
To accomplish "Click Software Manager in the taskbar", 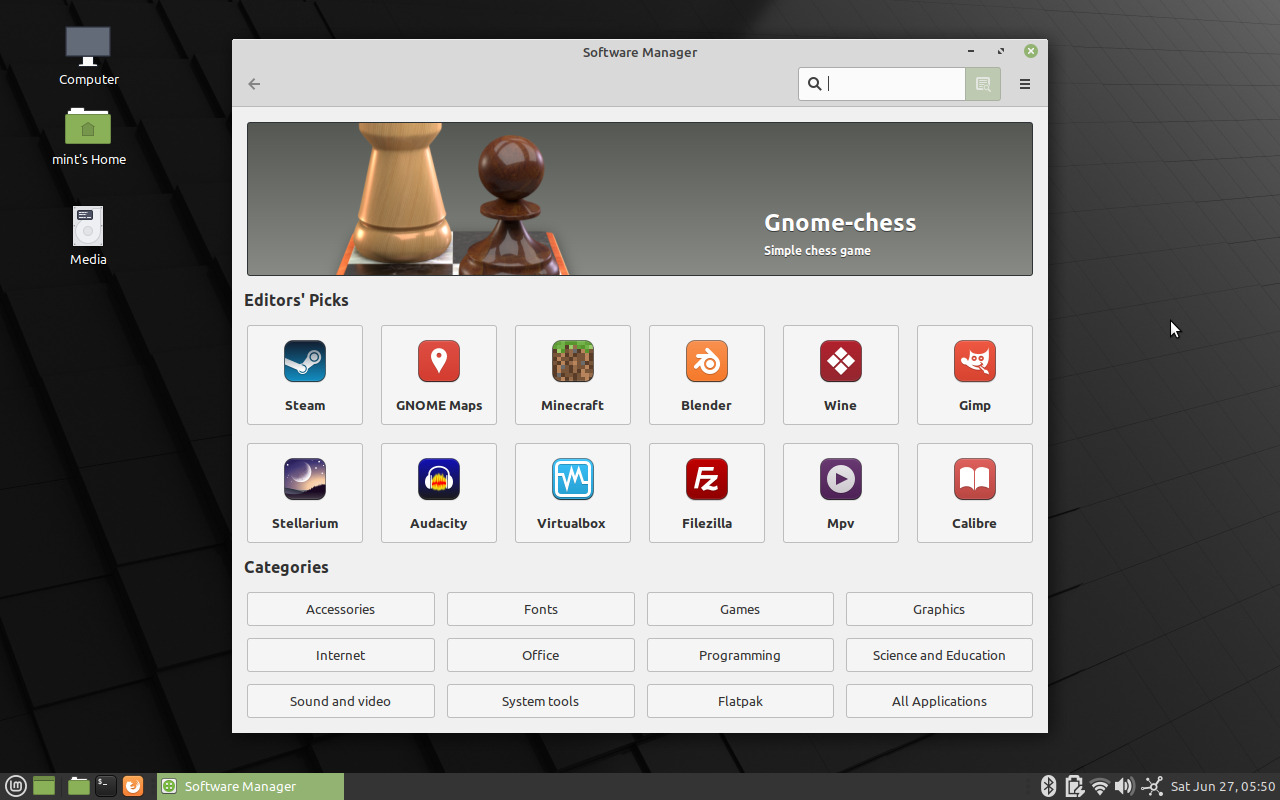I will click(250, 786).
